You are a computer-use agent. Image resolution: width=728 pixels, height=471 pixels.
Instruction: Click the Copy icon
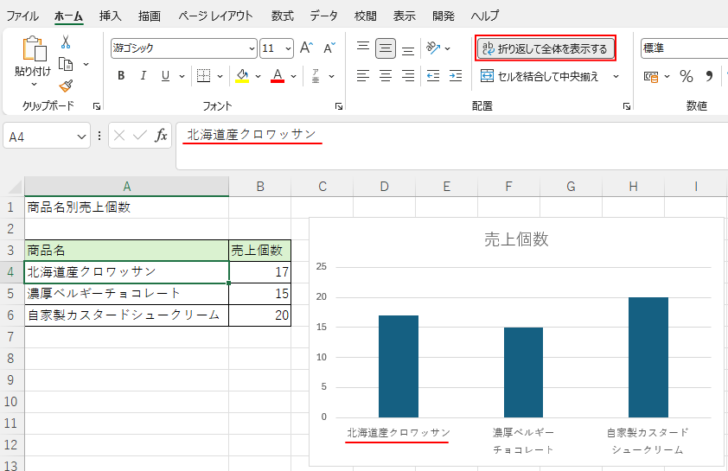pyautogui.click(x=65, y=64)
